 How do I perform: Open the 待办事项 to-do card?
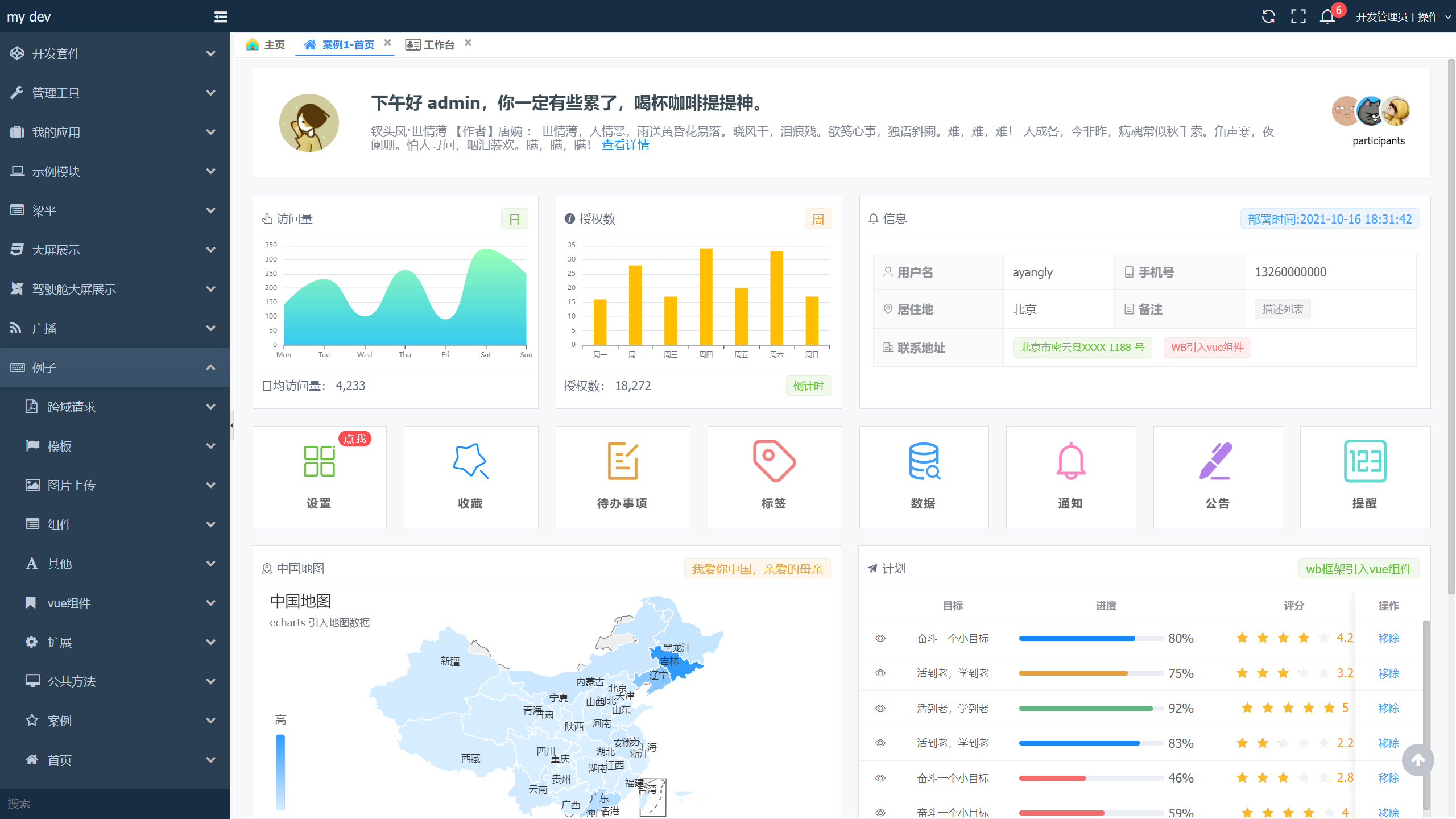point(623,477)
